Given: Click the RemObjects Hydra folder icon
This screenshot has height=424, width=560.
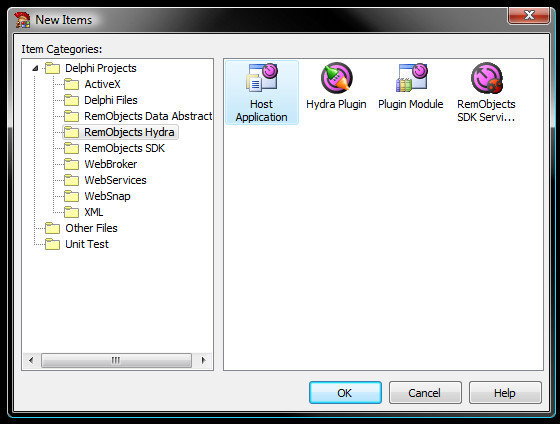Looking at the screenshot, I should [71, 132].
